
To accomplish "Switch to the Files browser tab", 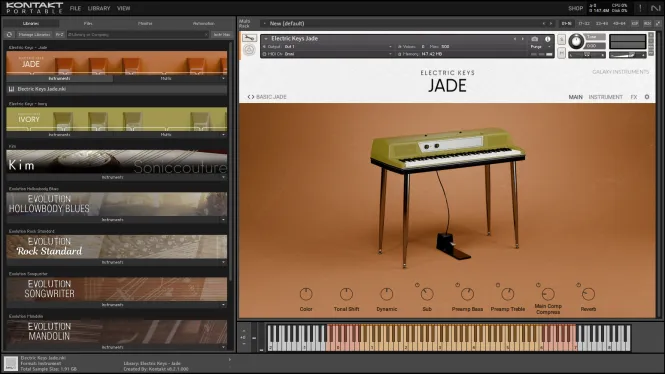I will 88,23.
